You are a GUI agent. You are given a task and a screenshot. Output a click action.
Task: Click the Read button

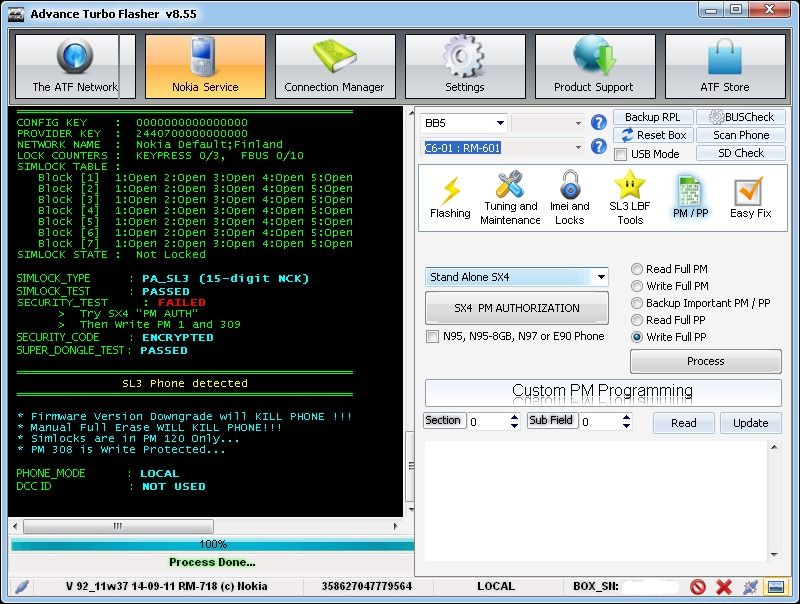point(683,423)
